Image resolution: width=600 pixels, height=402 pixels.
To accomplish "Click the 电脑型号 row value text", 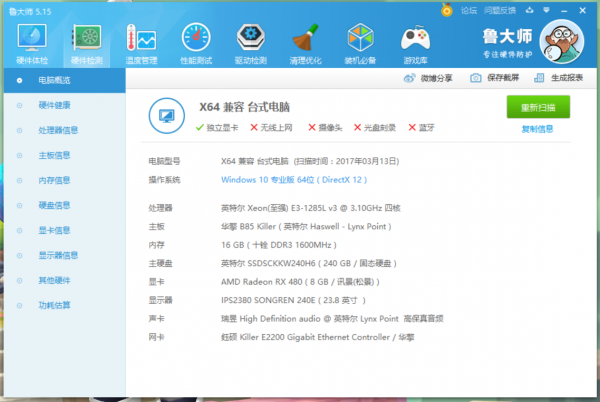I will (x=310, y=161).
